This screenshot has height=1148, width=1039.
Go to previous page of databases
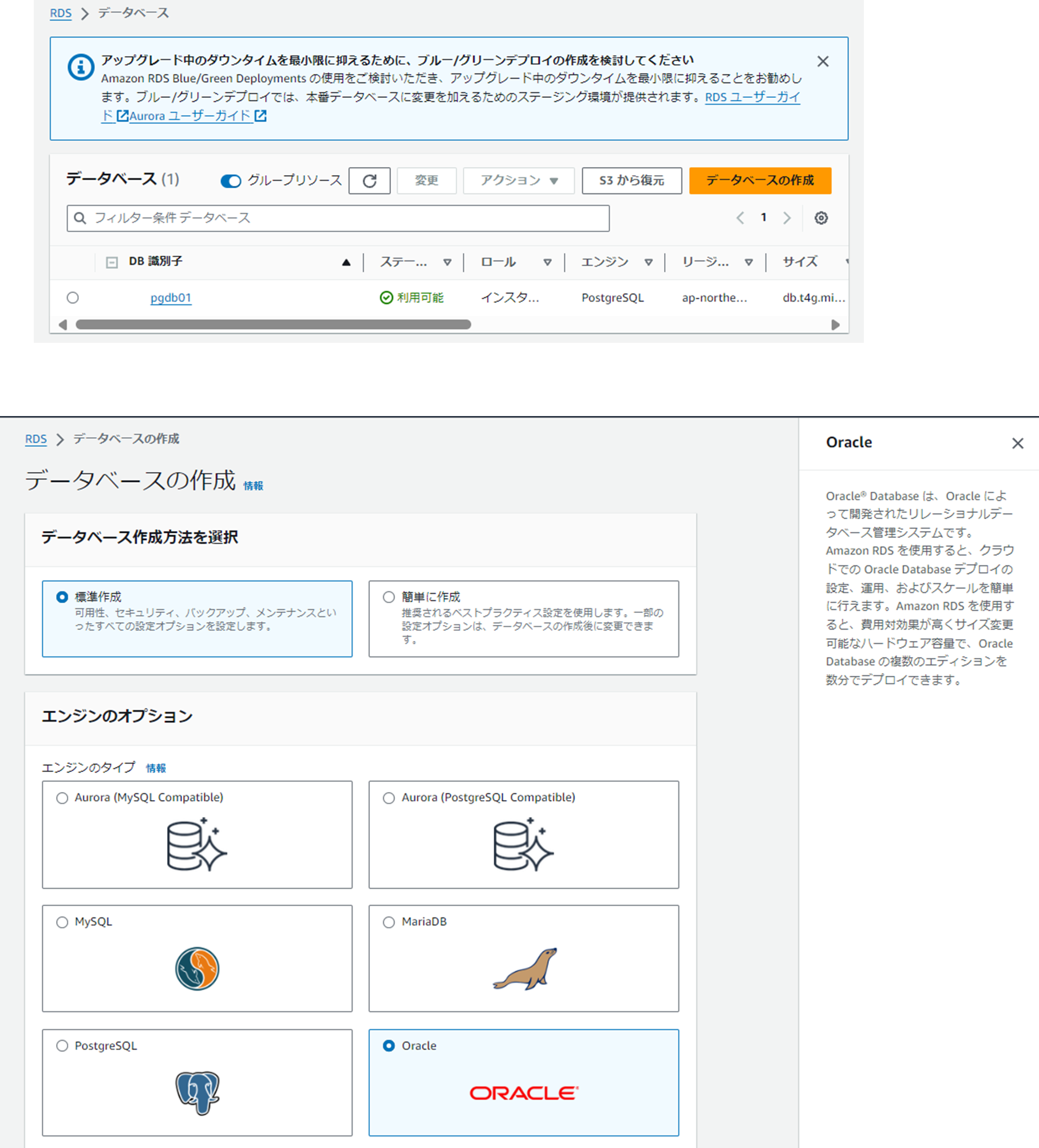tap(740, 218)
